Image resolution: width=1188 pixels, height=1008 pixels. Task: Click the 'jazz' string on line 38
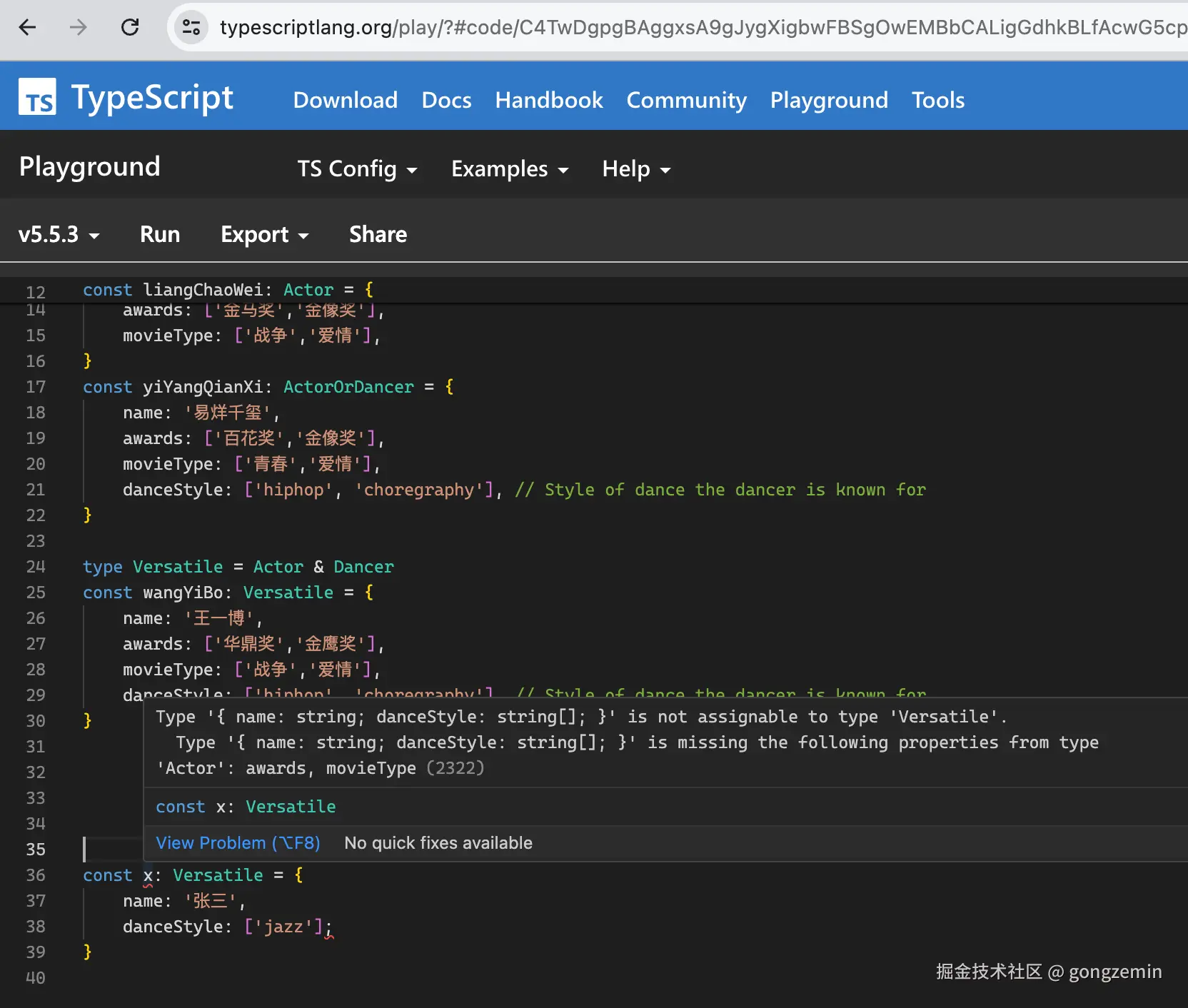point(283,927)
